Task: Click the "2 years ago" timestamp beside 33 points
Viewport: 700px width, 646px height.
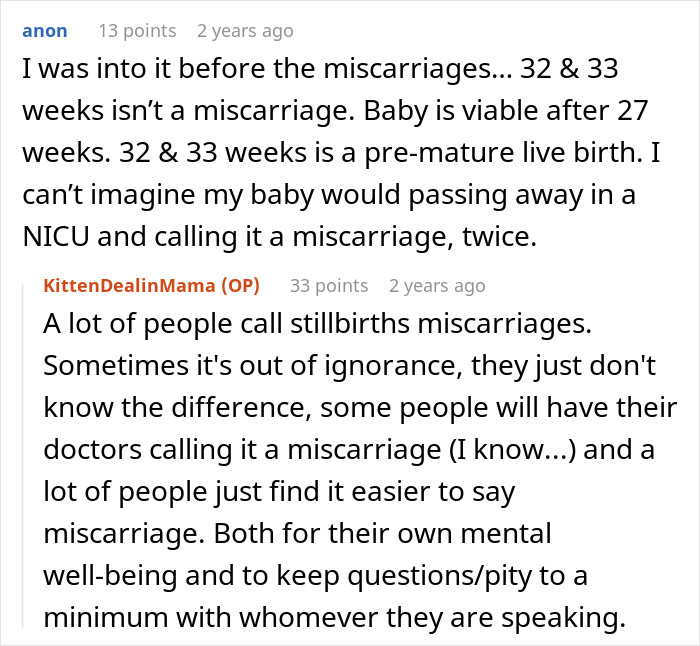Action: [437, 286]
